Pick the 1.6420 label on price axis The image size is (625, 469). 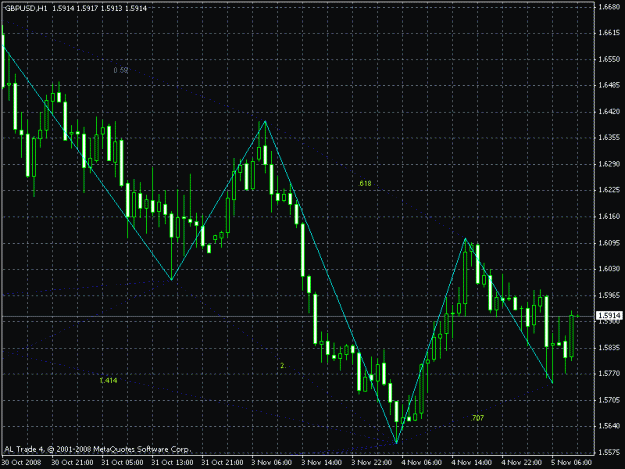pos(610,112)
